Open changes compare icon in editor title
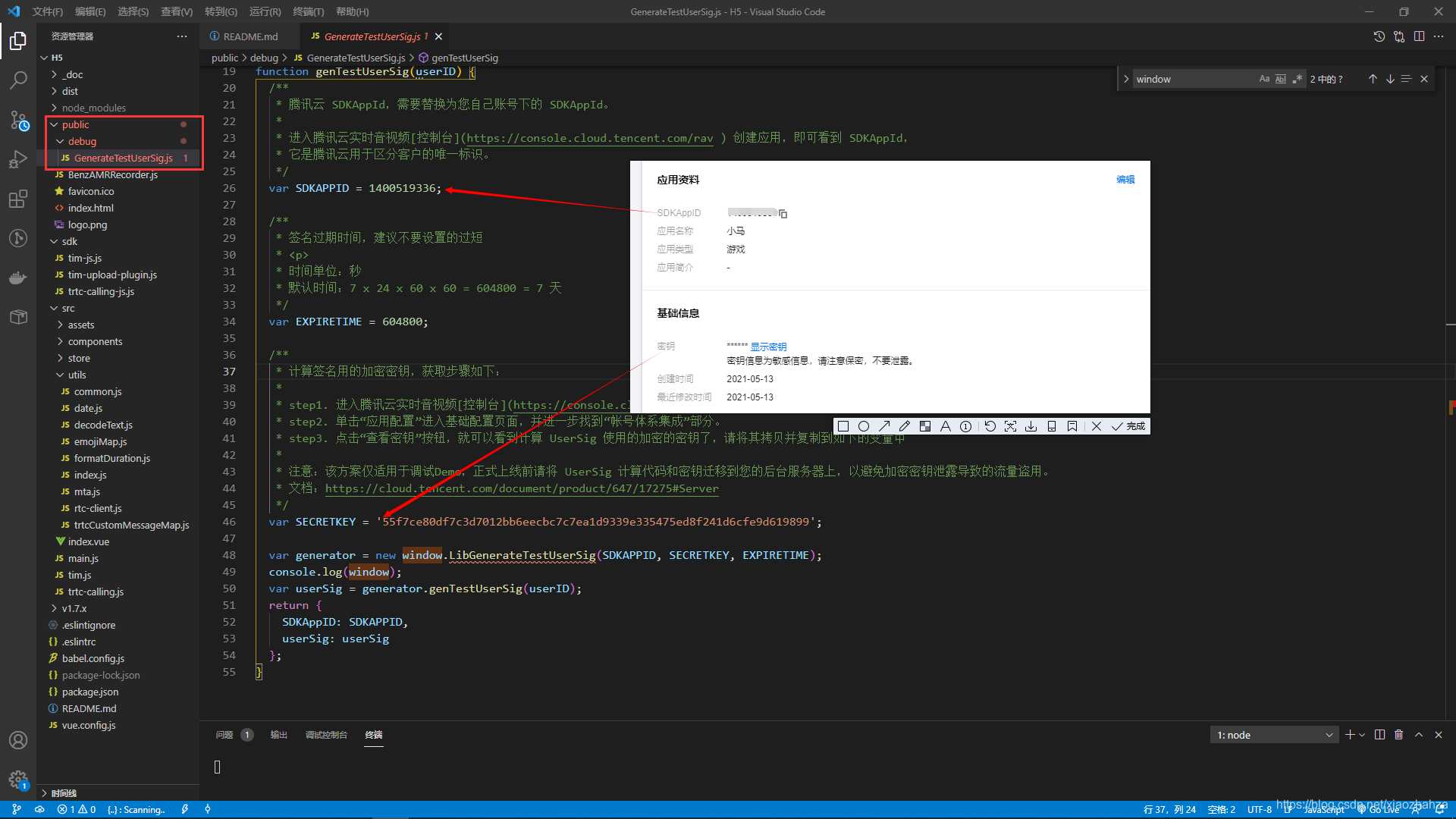The width and height of the screenshot is (1456, 819). click(1399, 36)
